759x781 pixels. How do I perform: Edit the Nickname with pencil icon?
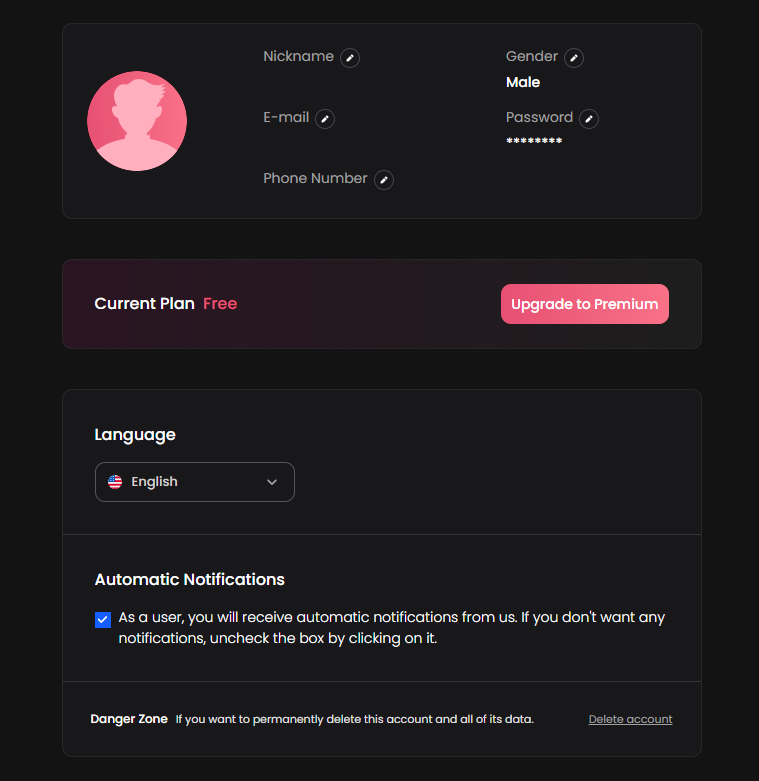[x=350, y=58]
